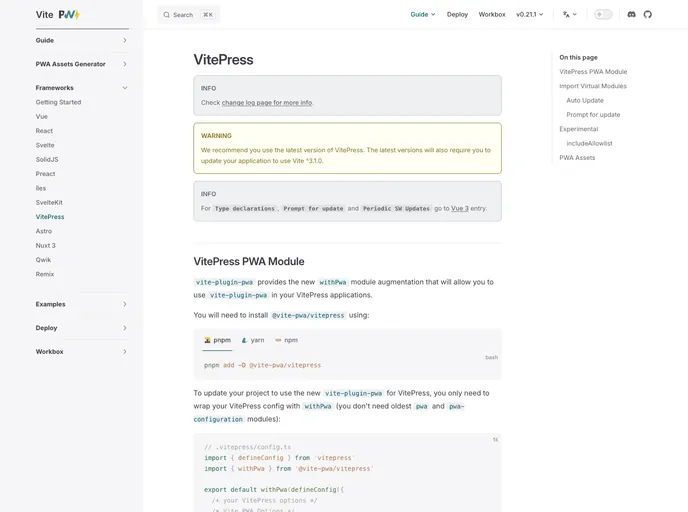Open the Preact framework page
Image resolution: width=688 pixels, height=512 pixels.
coord(46,174)
